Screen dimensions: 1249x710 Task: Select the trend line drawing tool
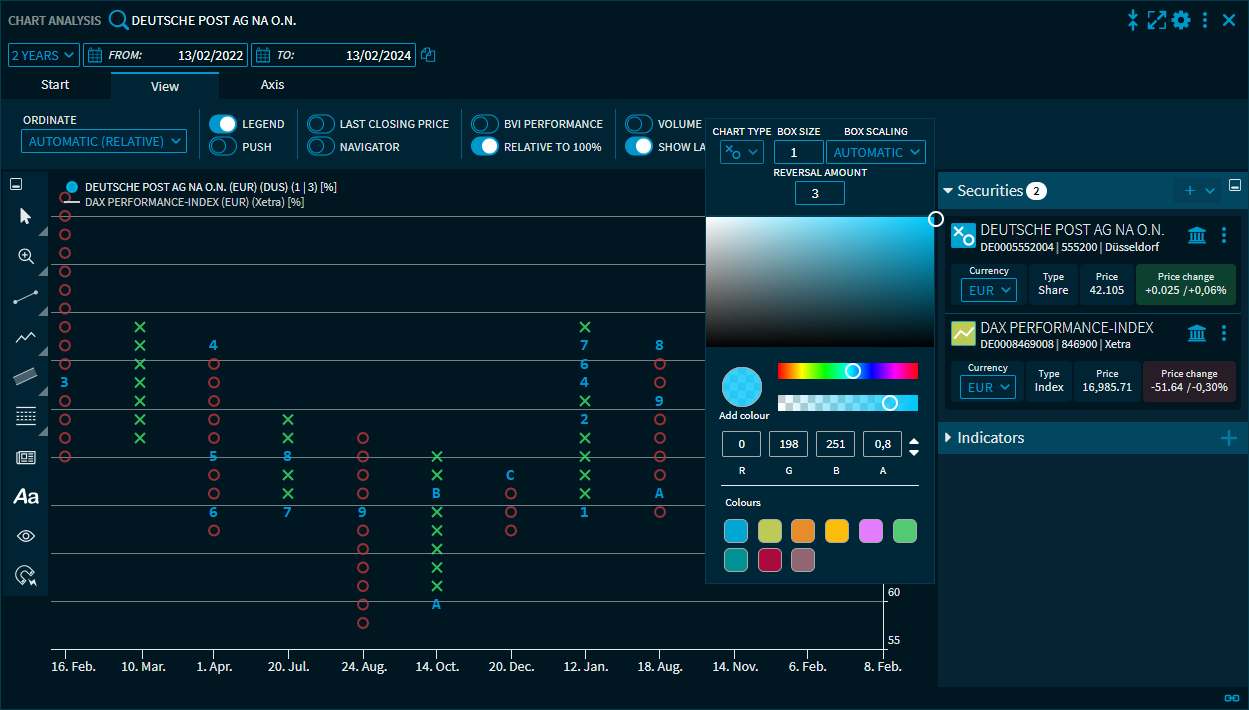point(26,297)
